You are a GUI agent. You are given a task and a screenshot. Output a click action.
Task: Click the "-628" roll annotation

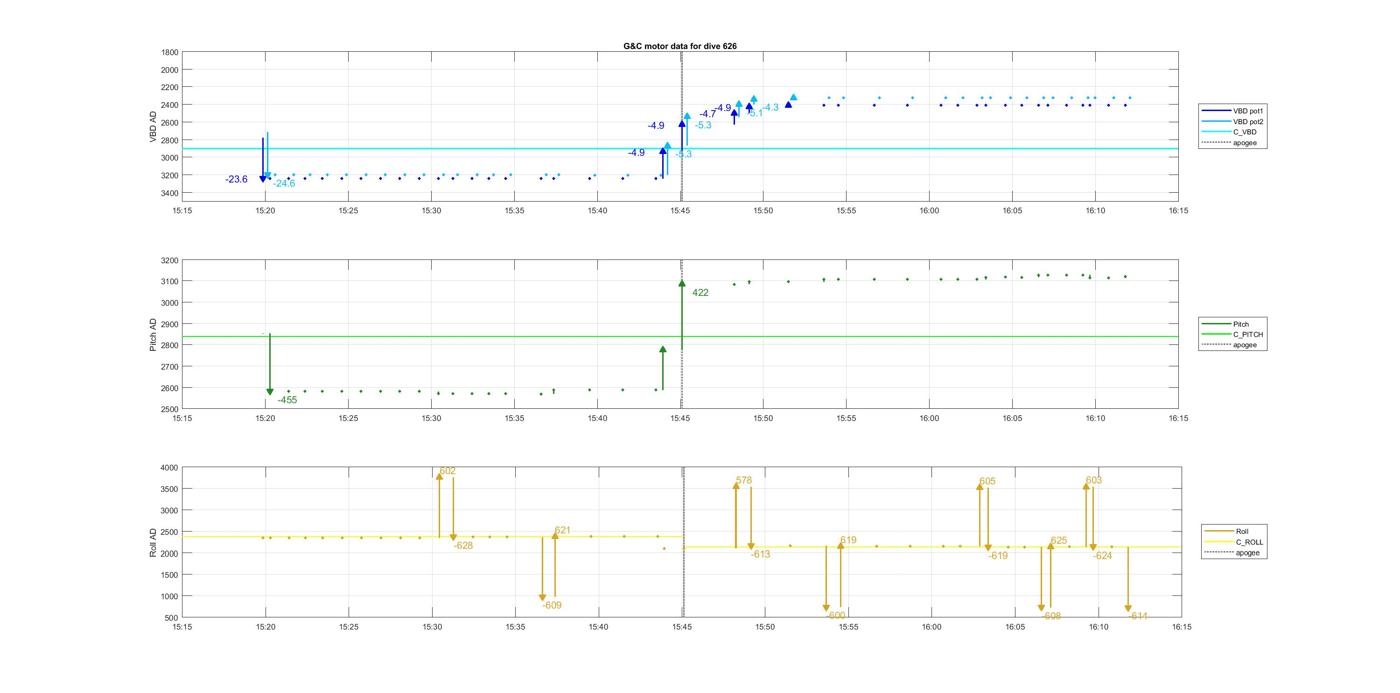coord(463,546)
